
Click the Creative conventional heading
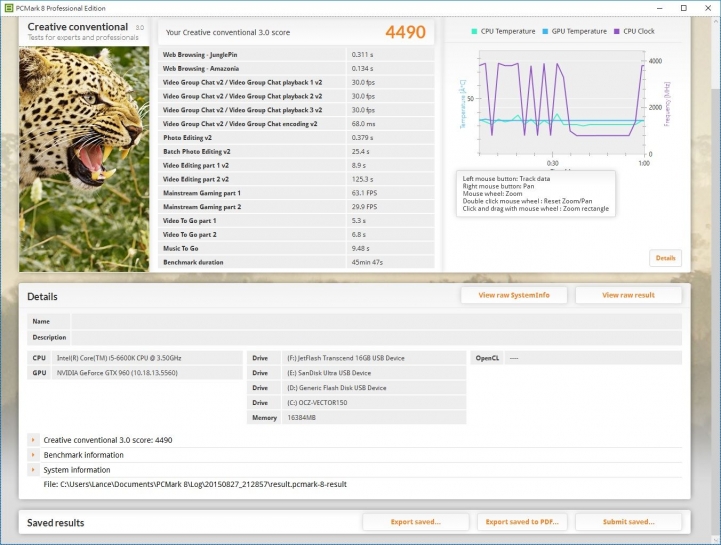[78, 27]
